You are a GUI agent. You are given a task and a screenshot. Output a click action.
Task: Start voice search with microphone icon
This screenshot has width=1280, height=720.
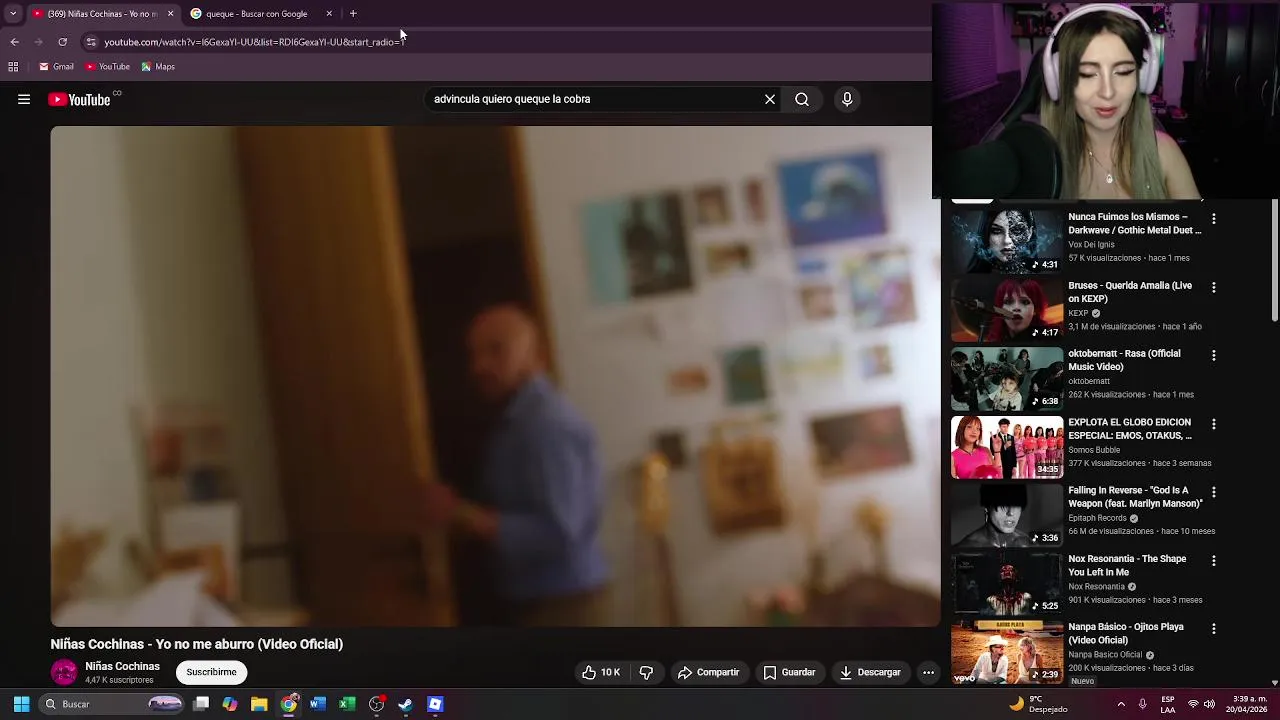[847, 99]
